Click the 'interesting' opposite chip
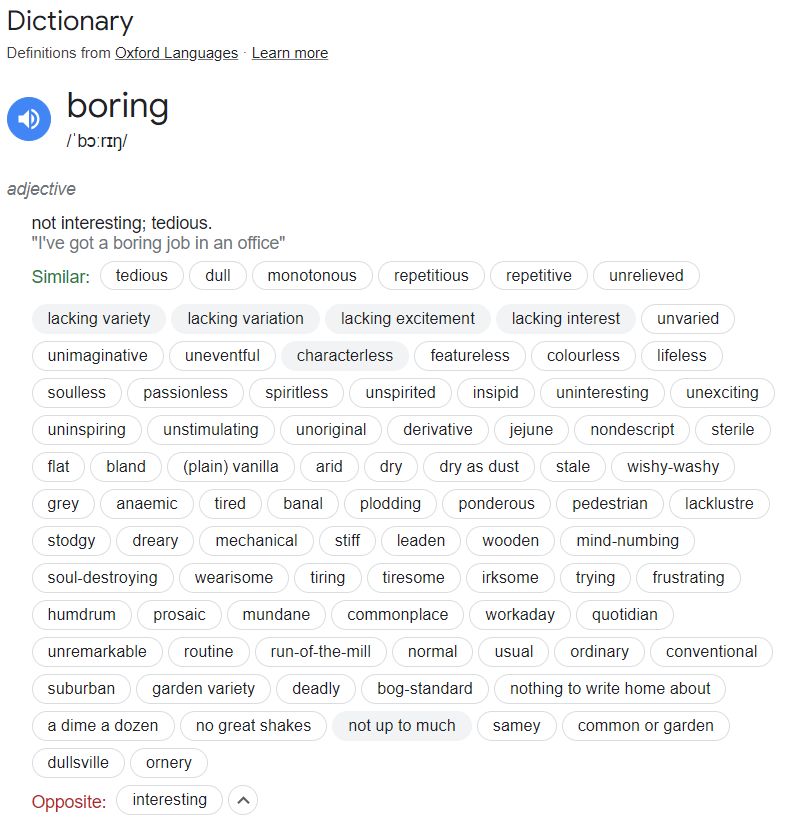The width and height of the screenshot is (791, 837). [169, 799]
